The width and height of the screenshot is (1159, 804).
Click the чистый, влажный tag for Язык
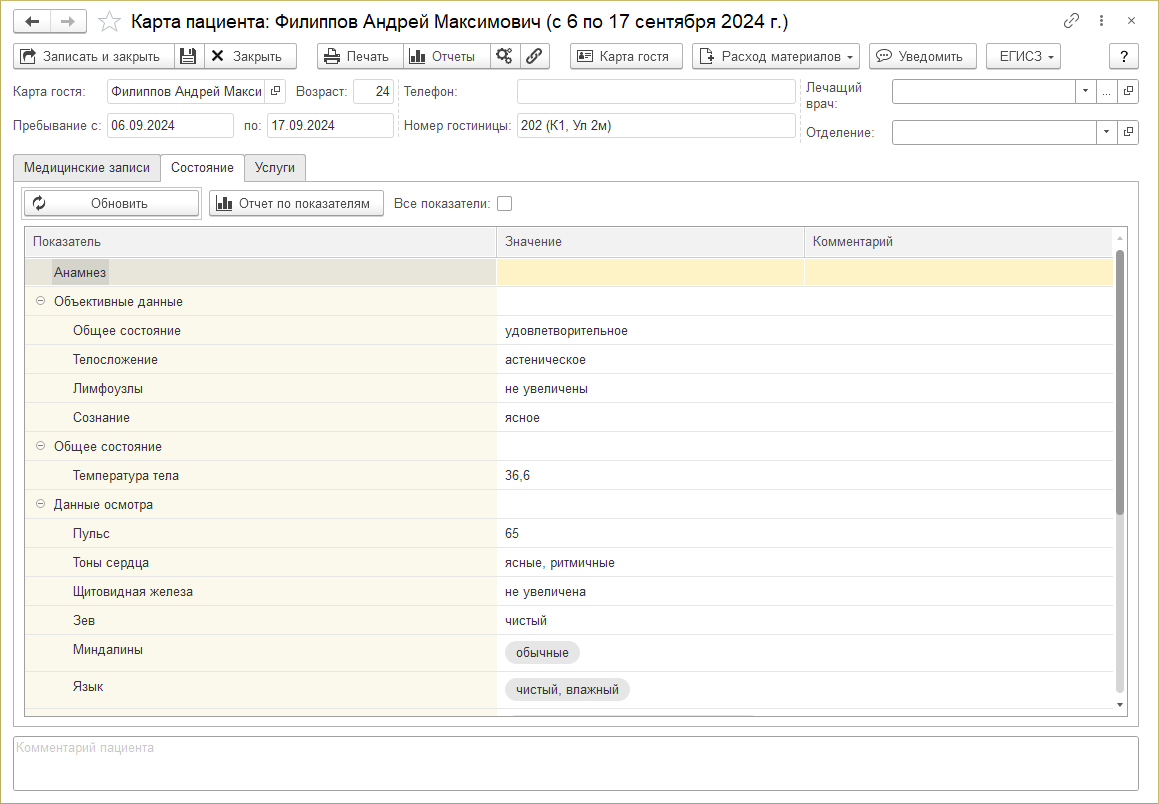click(567, 689)
